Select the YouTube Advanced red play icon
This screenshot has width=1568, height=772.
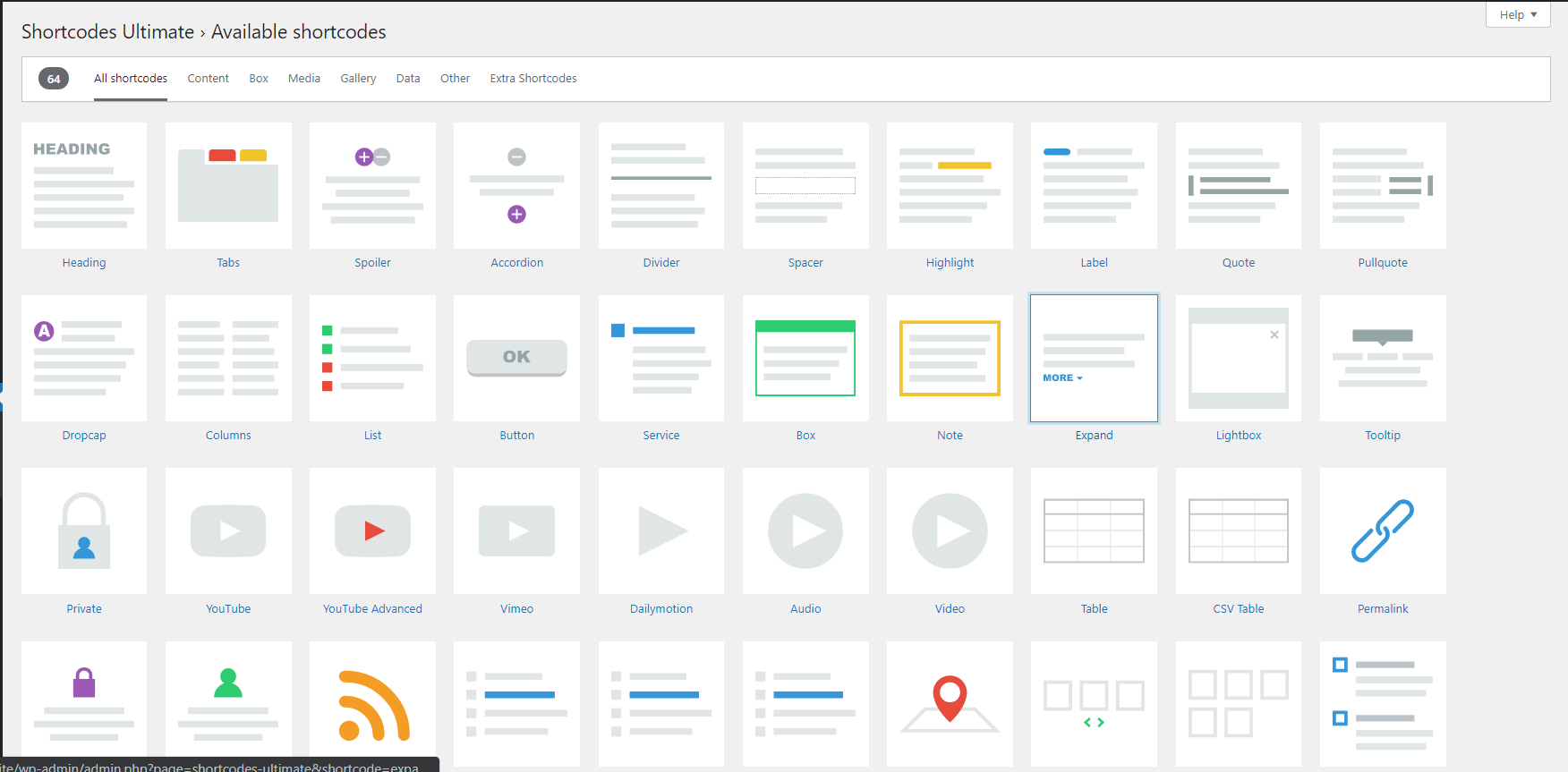point(372,531)
